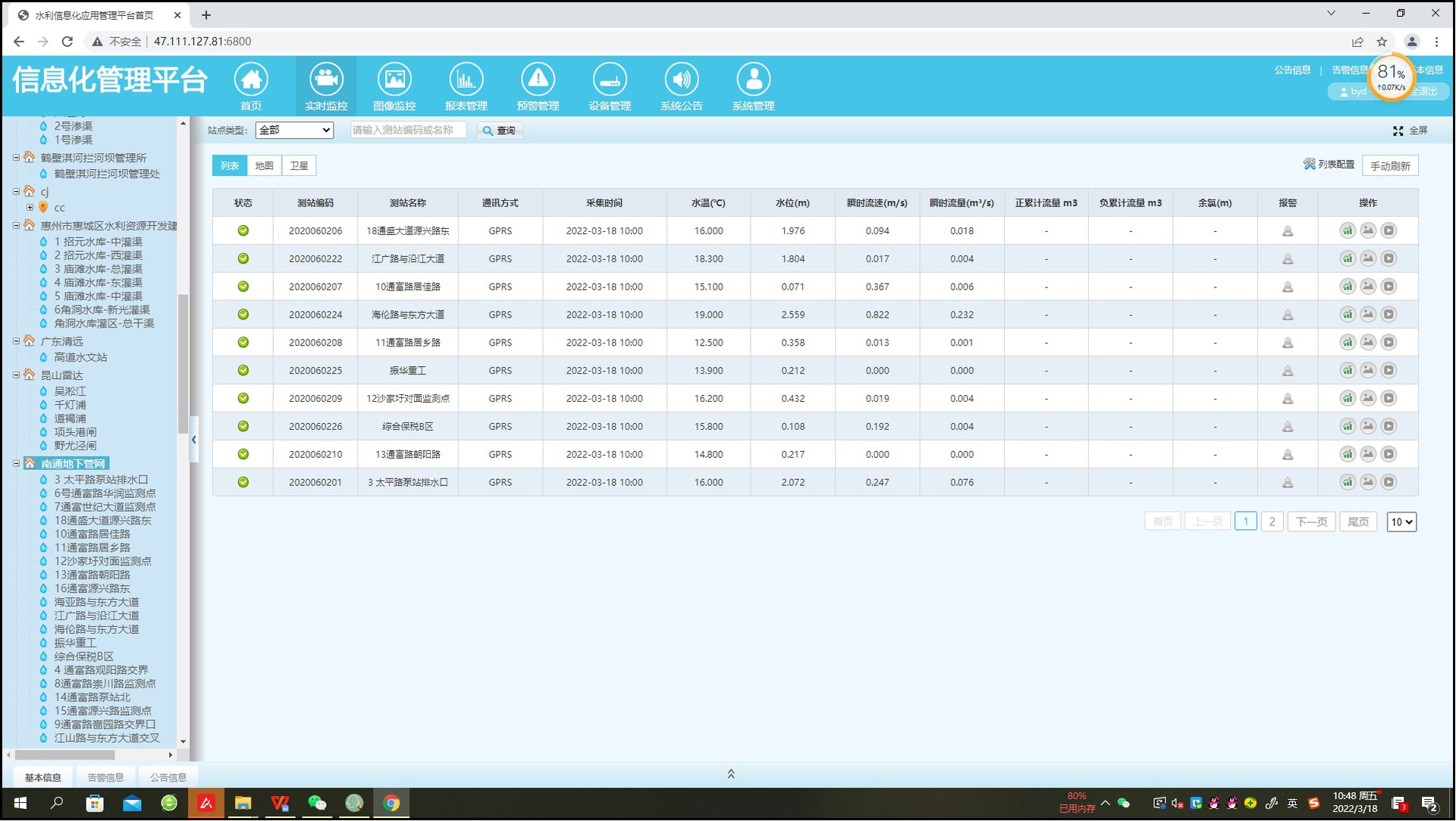Image resolution: width=1456 pixels, height=821 pixels.
Task: Open the 站点类型 dropdown
Action: pos(294,130)
